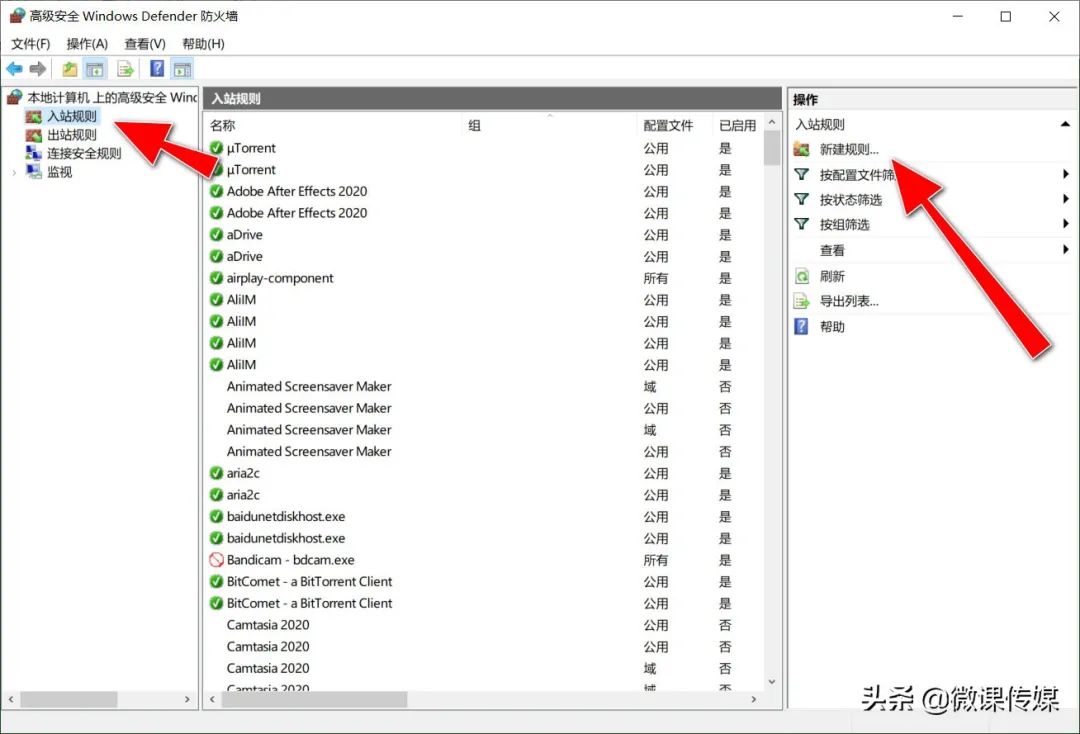This screenshot has height=734, width=1080.
Task: Click the 监视 tree node icon
Action: coord(34,171)
